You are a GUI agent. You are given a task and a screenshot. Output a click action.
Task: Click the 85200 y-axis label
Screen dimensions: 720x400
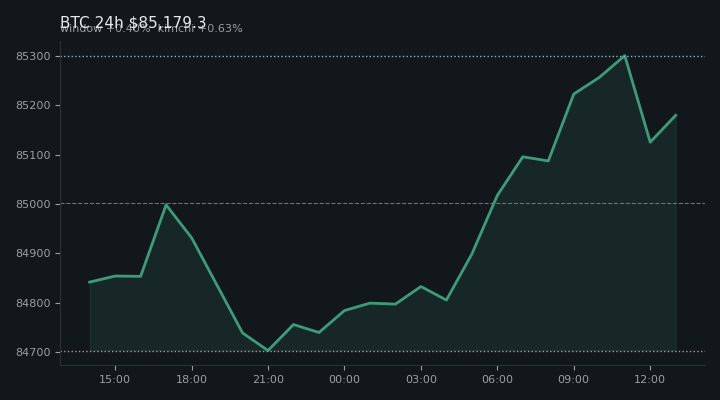tap(33, 106)
